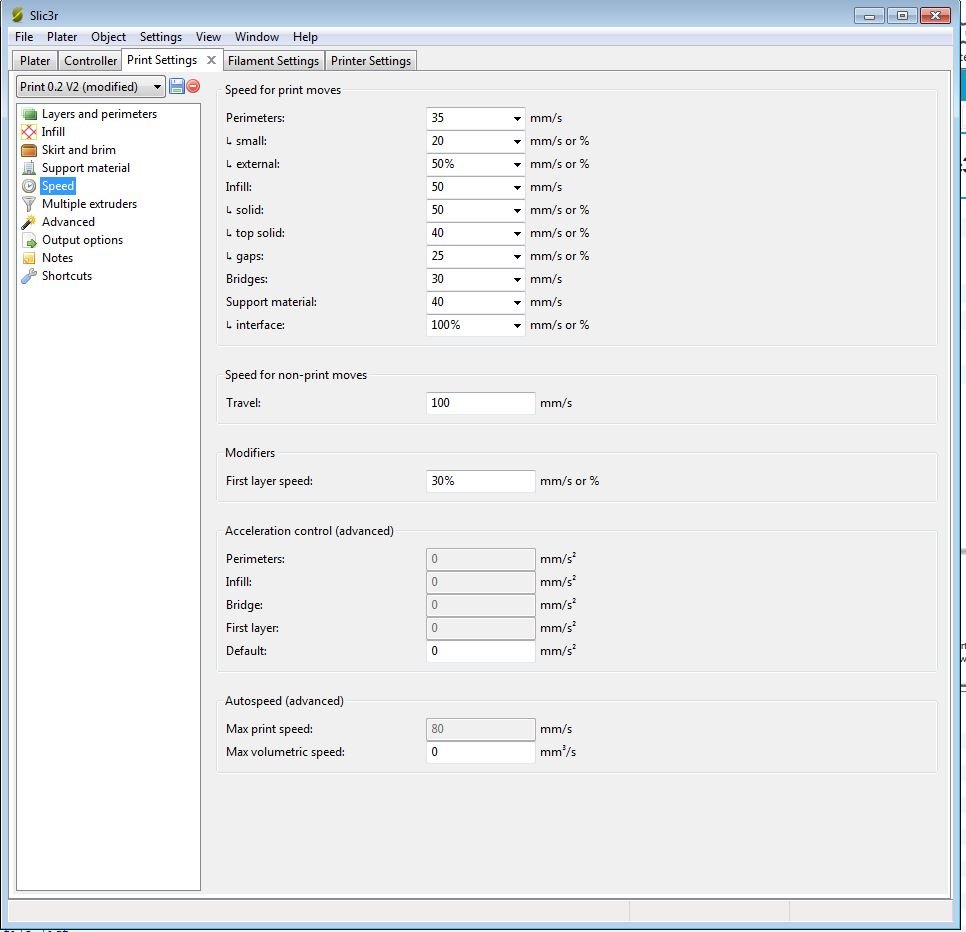Select Support material page
Image resolution: width=966 pixels, height=932 pixels.
86,168
